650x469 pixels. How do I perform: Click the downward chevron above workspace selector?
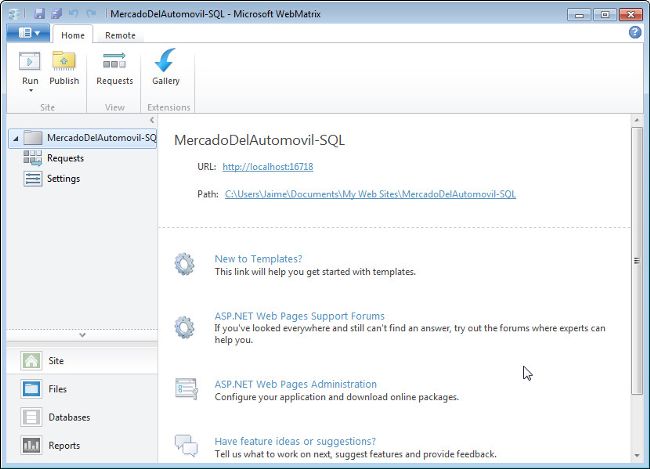[82, 335]
